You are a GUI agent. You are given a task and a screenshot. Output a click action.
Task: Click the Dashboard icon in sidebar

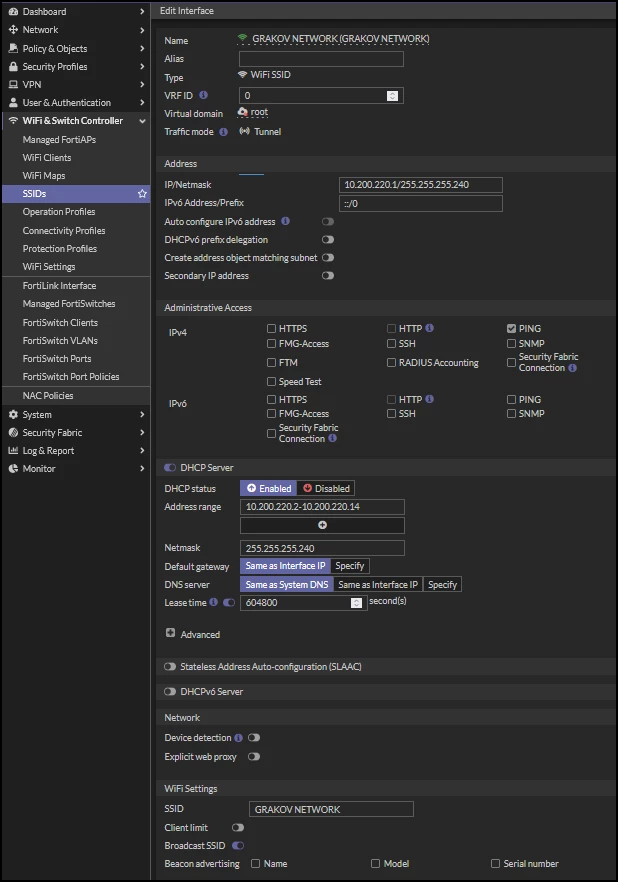click(13, 11)
